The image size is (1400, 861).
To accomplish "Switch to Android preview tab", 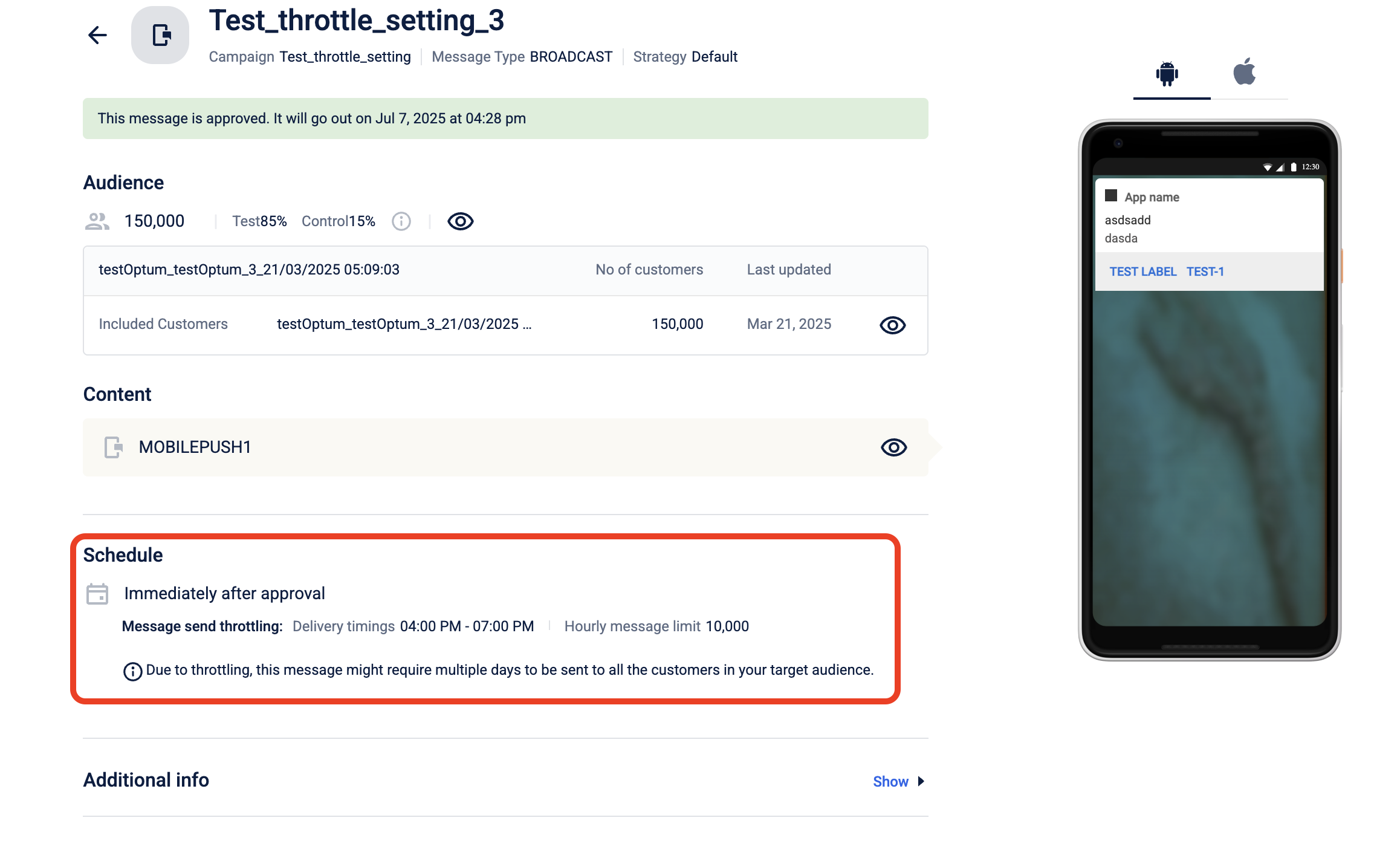I will [1167, 74].
